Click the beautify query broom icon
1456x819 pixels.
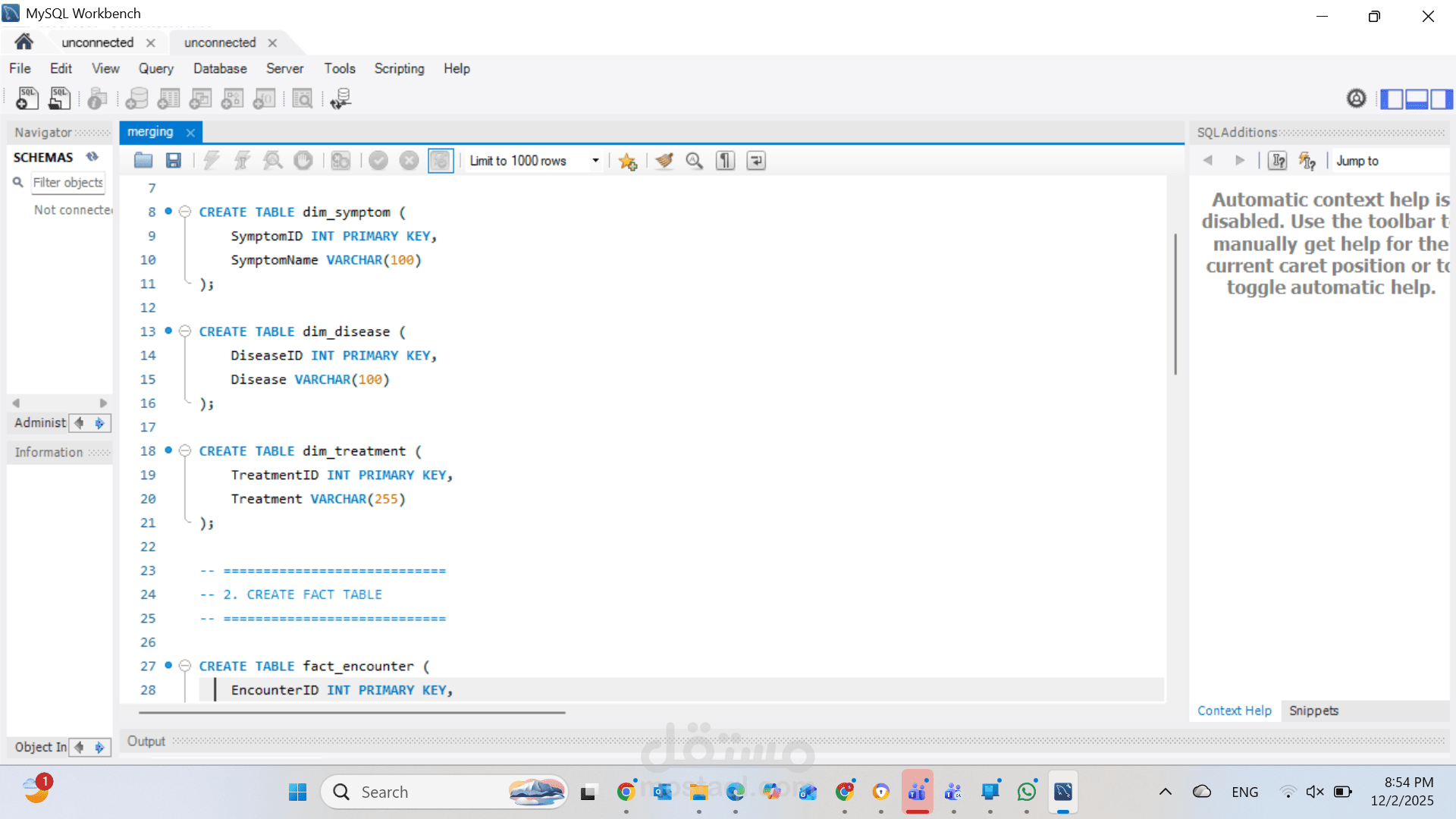(x=664, y=161)
